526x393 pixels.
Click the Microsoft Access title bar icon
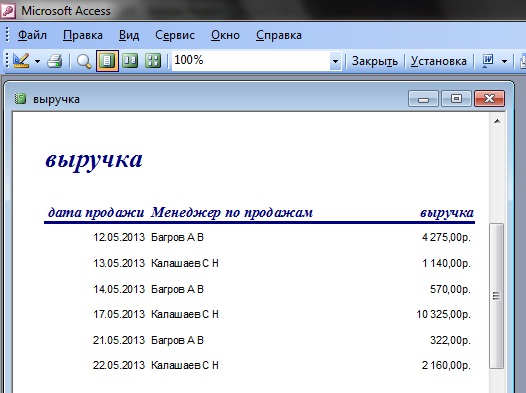point(7,10)
